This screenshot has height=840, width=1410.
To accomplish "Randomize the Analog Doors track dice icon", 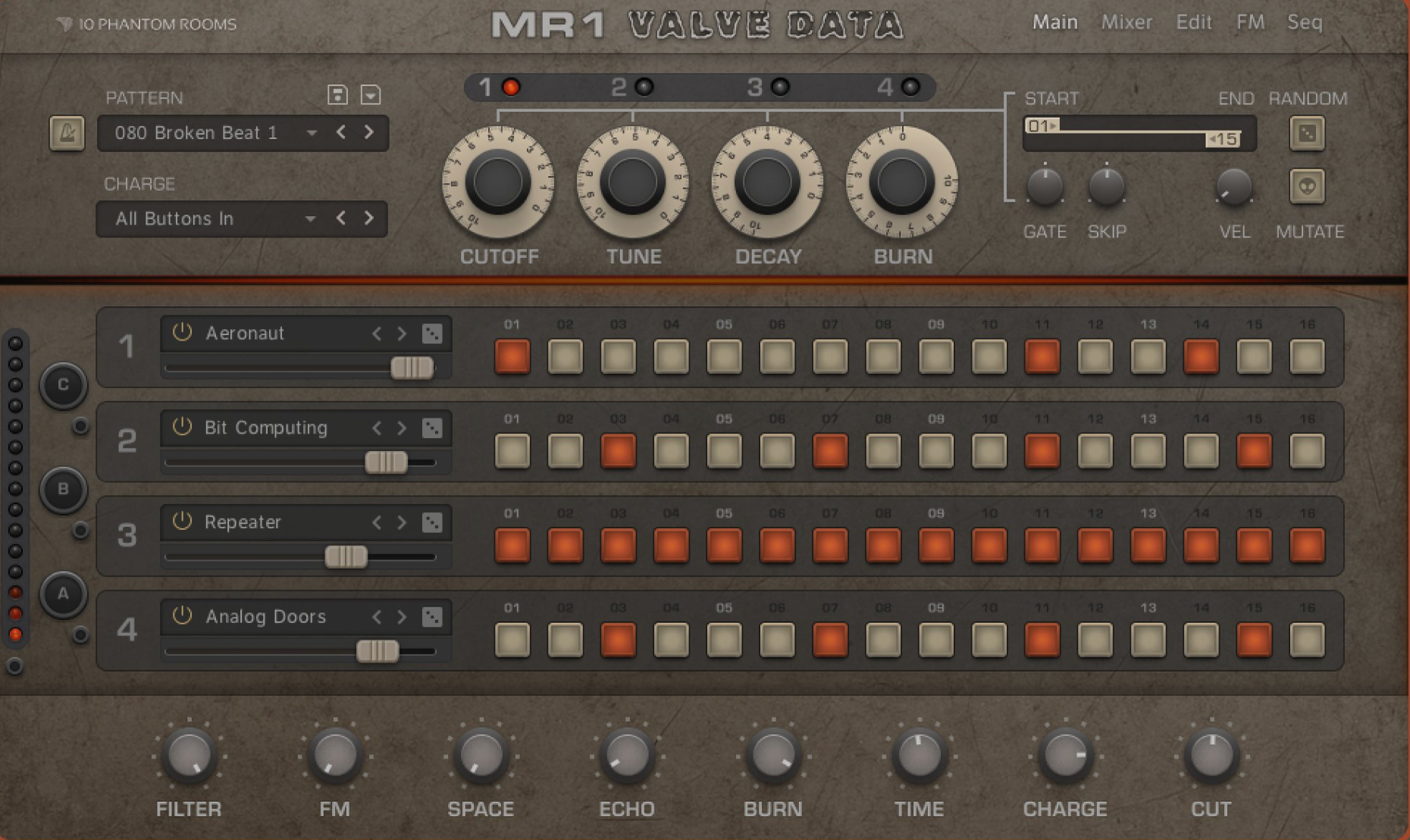I will tap(432, 617).
